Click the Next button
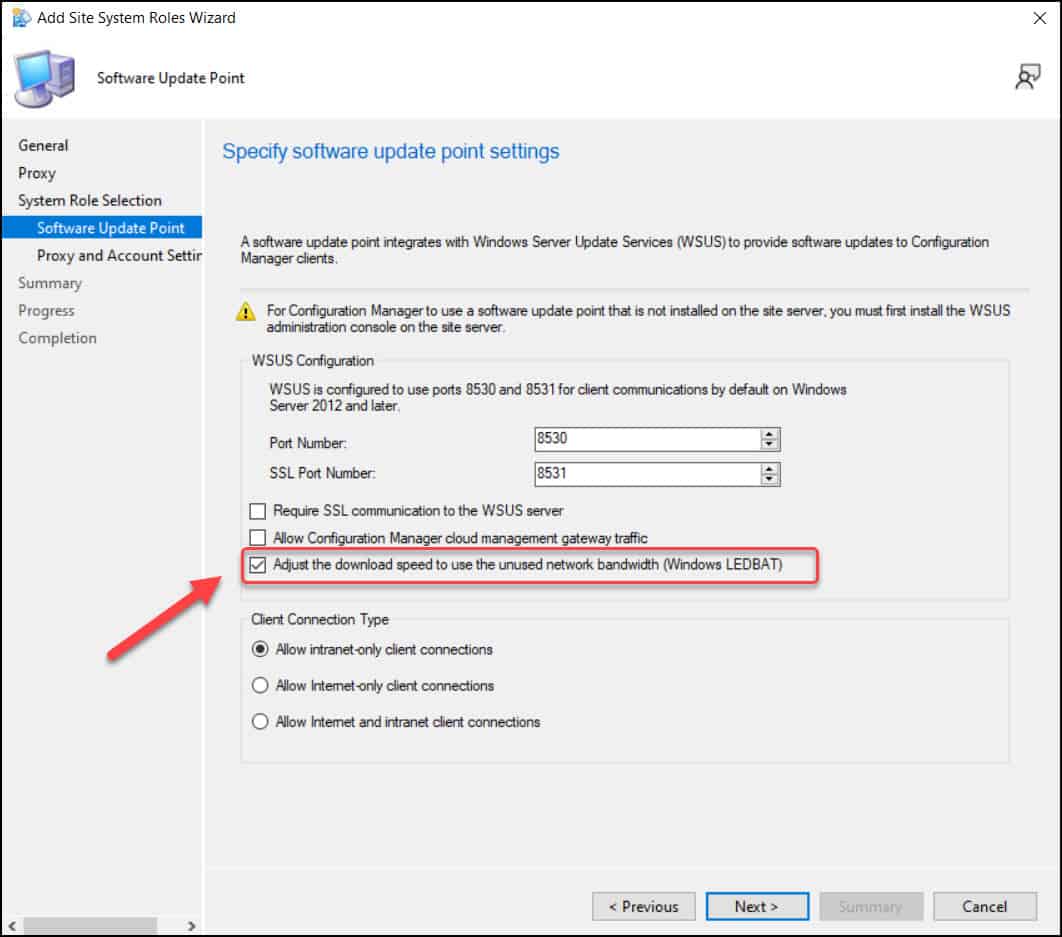Screen dimensions: 1062x937 coord(757,907)
